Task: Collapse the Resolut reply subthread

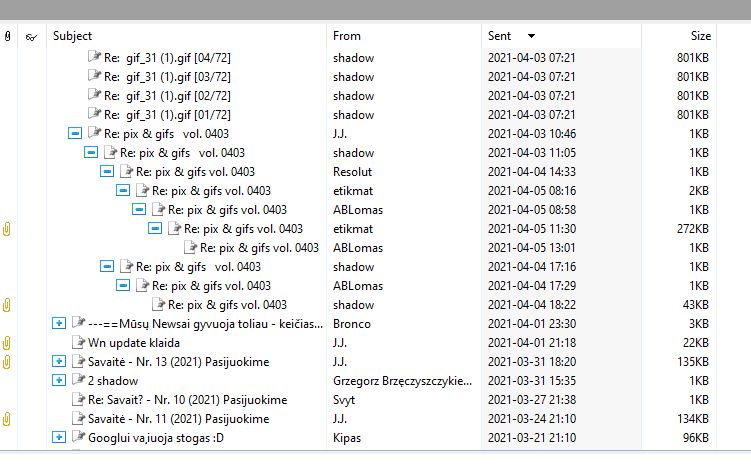Action: pyautogui.click(x=106, y=172)
